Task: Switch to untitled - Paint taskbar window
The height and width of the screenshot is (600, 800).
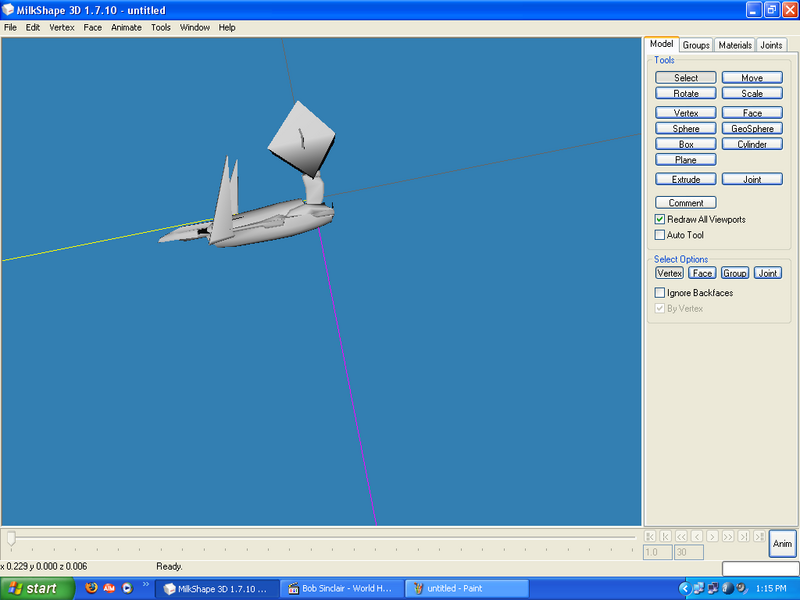Action: 466,589
